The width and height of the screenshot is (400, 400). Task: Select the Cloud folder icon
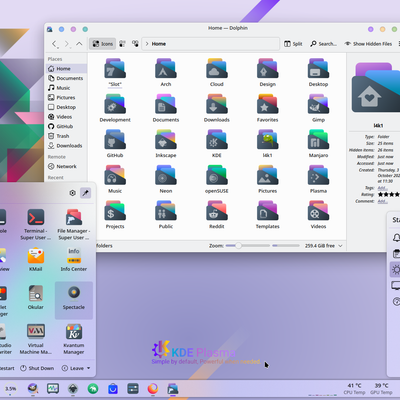tap(217, 68)
